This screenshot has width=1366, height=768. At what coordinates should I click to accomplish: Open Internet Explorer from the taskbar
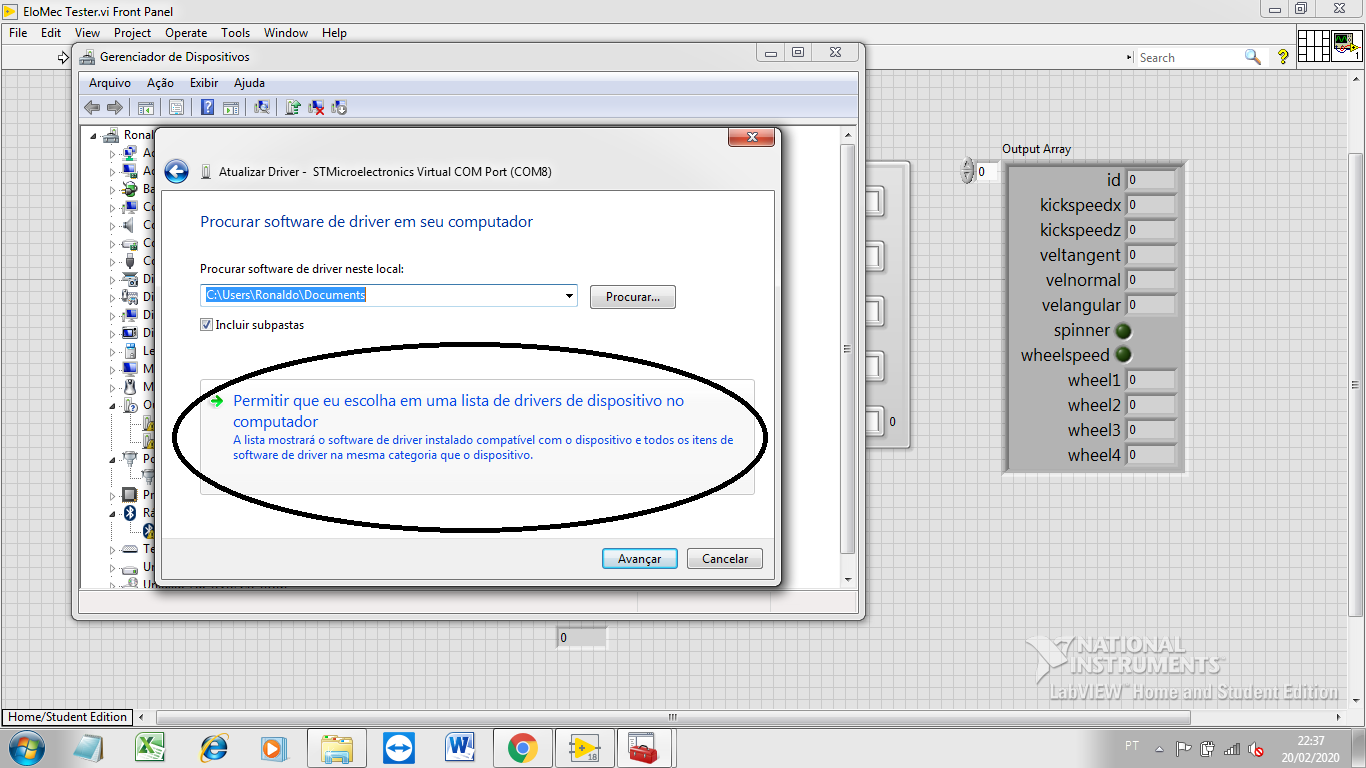tap(213, 747)
